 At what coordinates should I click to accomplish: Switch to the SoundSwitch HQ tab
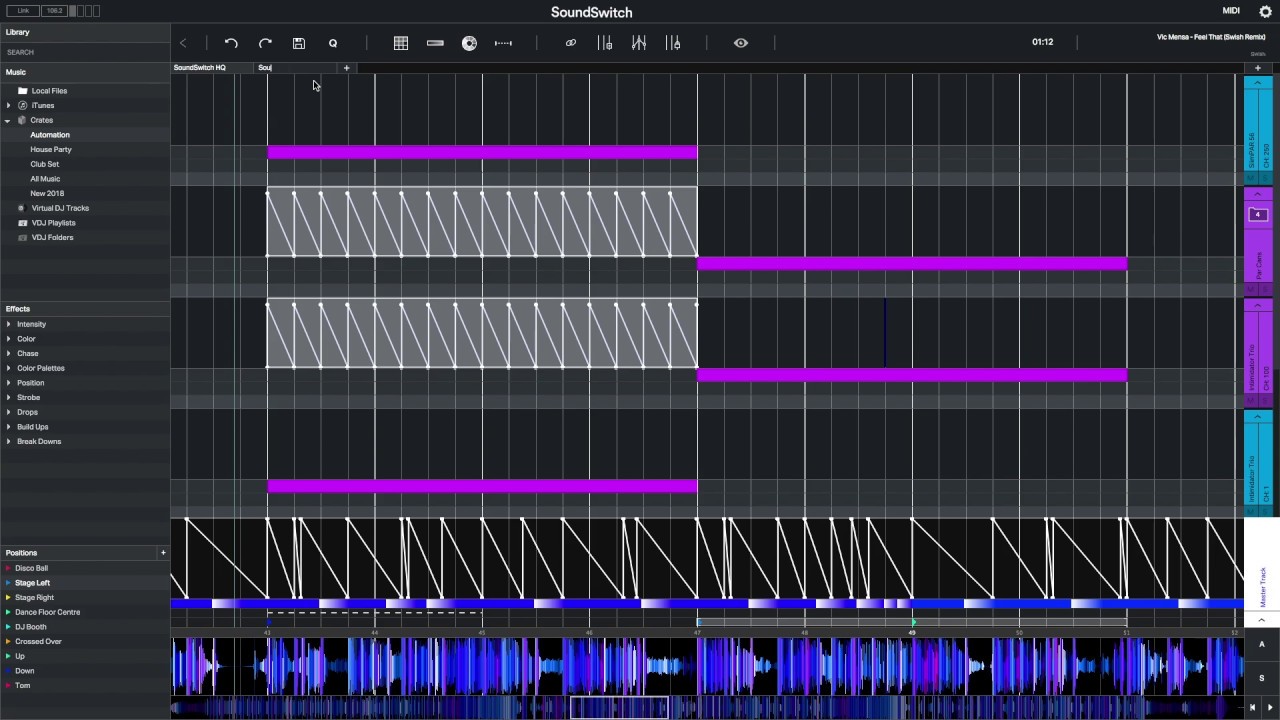(200, 68)
